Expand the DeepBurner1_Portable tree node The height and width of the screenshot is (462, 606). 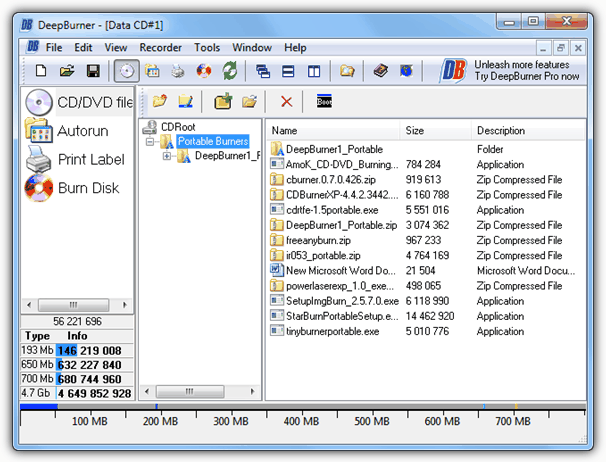[x=167, y=156]
